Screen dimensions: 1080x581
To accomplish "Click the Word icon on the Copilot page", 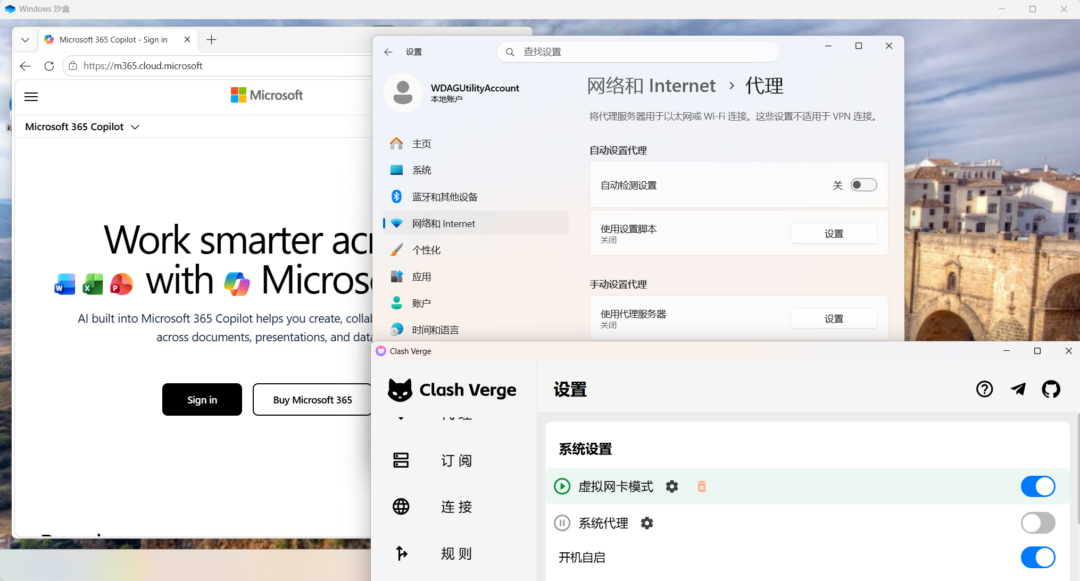I will (x=65, y=284).
